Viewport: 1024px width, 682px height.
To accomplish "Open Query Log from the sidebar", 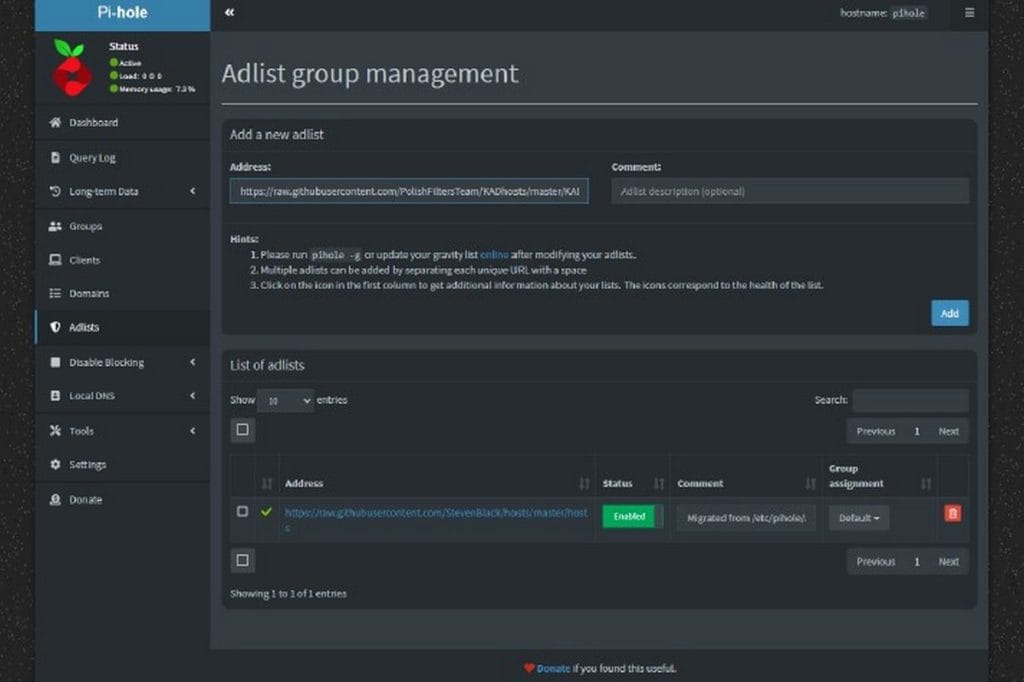I will [123, 157].
